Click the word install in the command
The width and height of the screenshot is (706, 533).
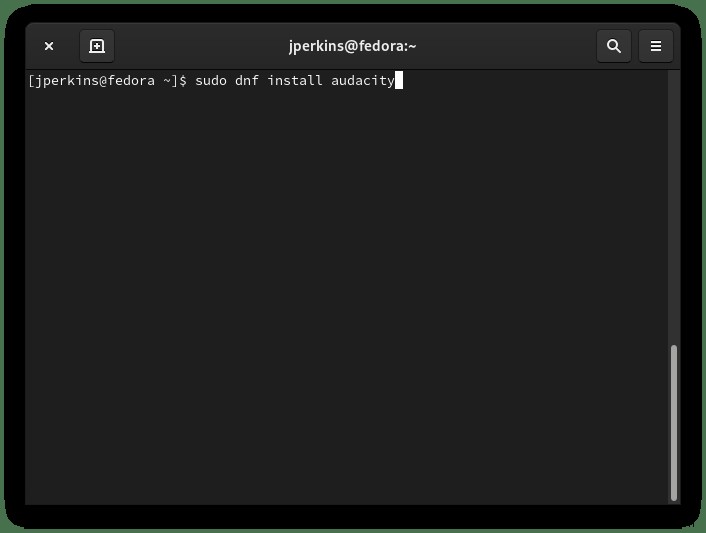[295, 81]
